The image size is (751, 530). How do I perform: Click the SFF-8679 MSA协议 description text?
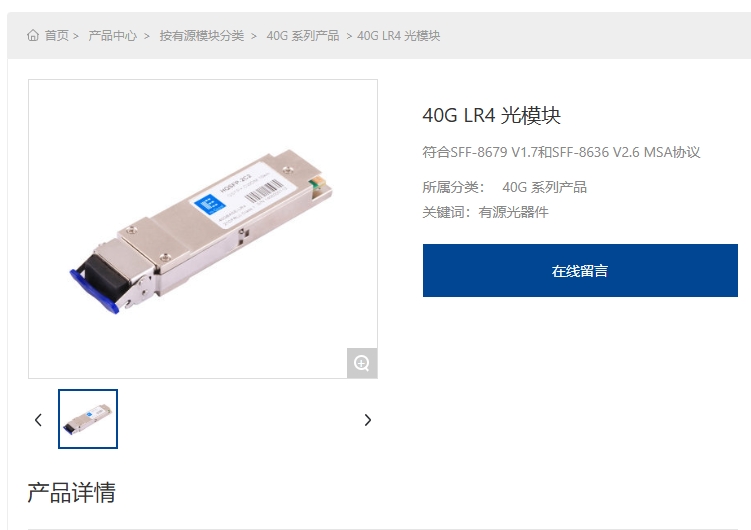click(x=561, y=152)
